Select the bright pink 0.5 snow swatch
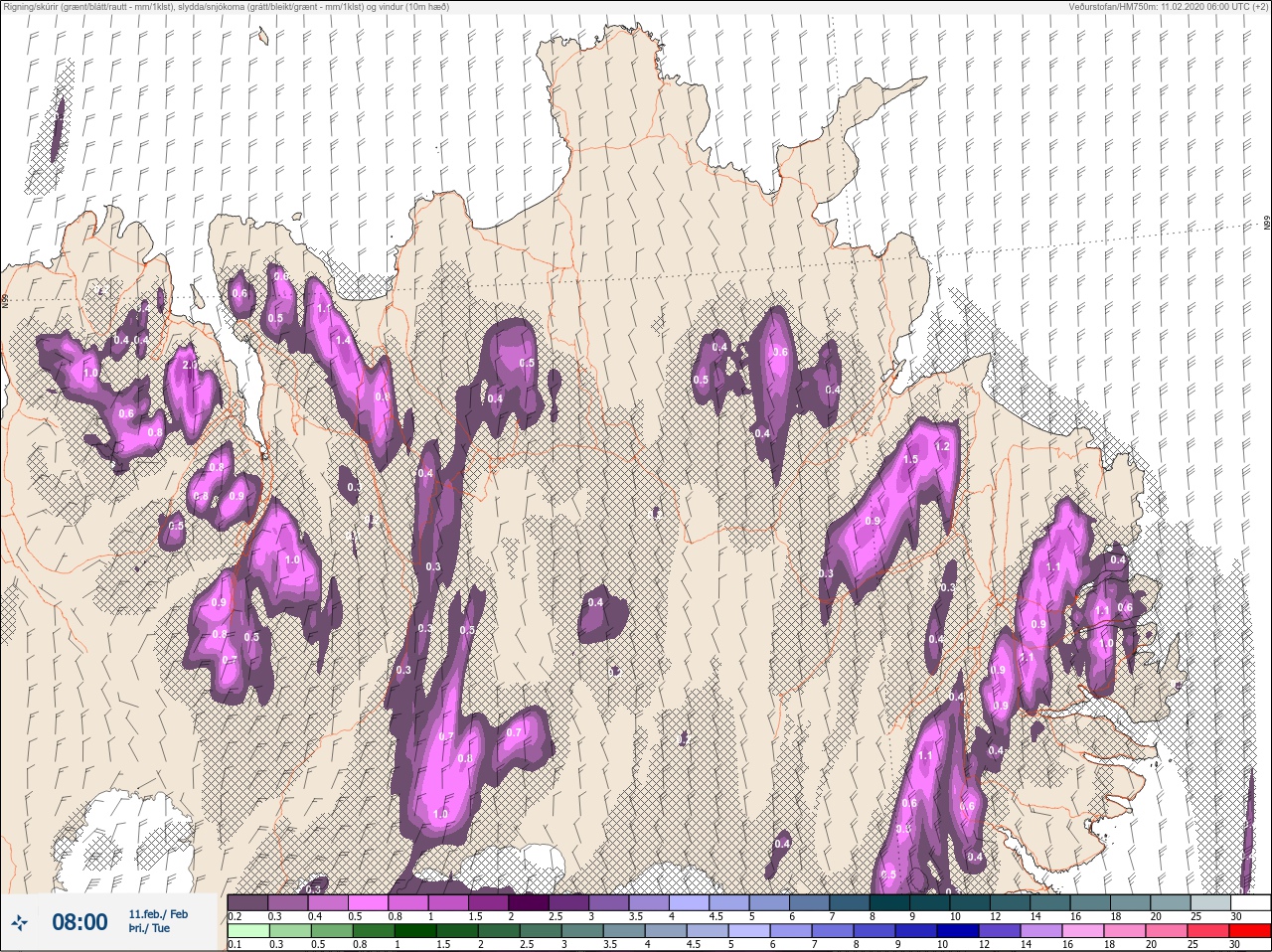Image resolution: width=1272 pixels, height=952 pixels. pos(369,902)
